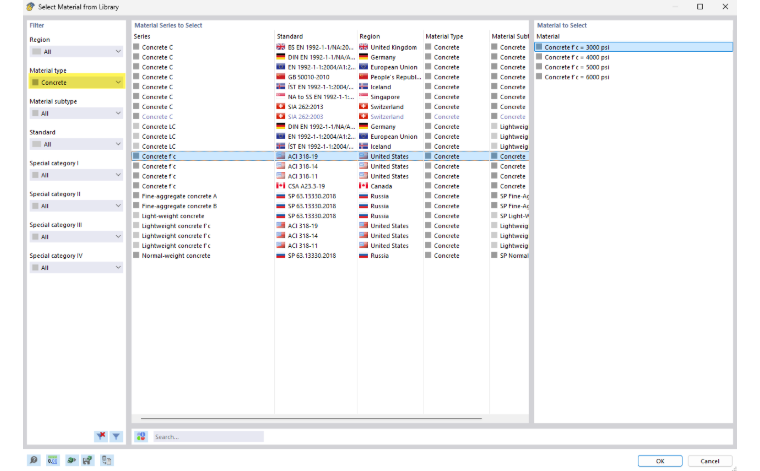This screenshot has height=471, width=760.
Task: Select the Light-weight concrete series row
Action: 173,216
